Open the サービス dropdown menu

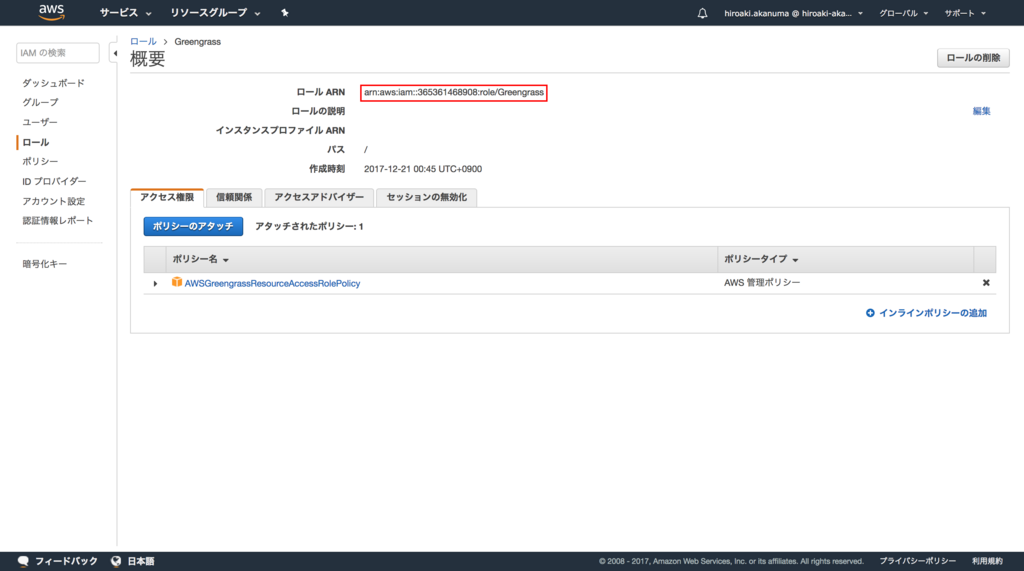125,13
